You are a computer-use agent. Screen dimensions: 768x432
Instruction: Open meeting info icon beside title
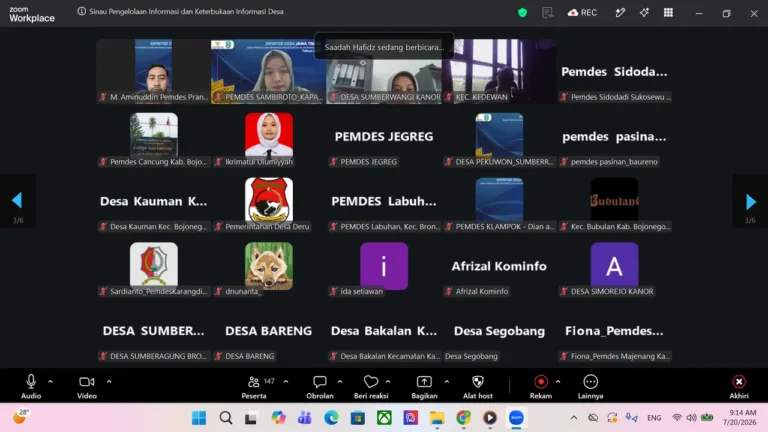coord(81,11)
